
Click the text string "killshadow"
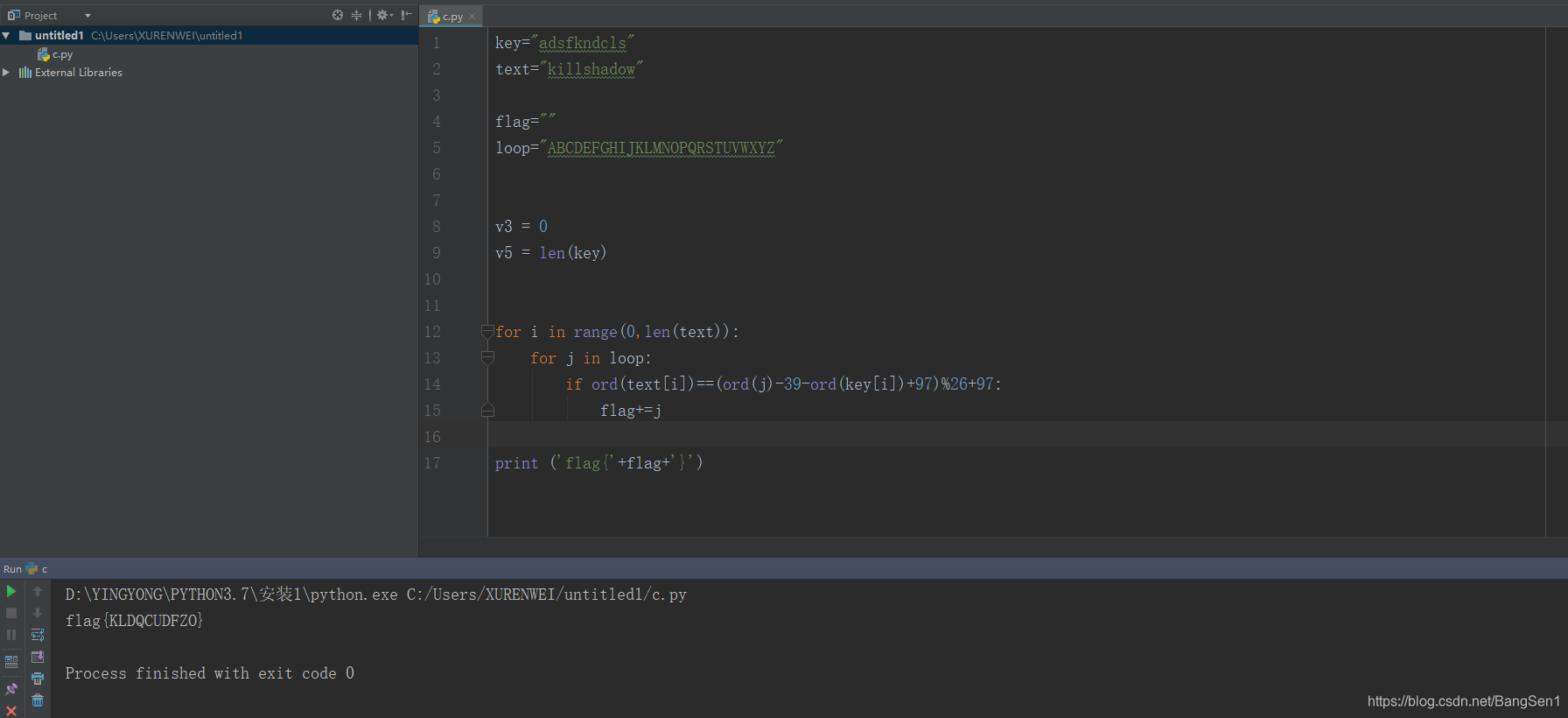click(x=591, y=69)
